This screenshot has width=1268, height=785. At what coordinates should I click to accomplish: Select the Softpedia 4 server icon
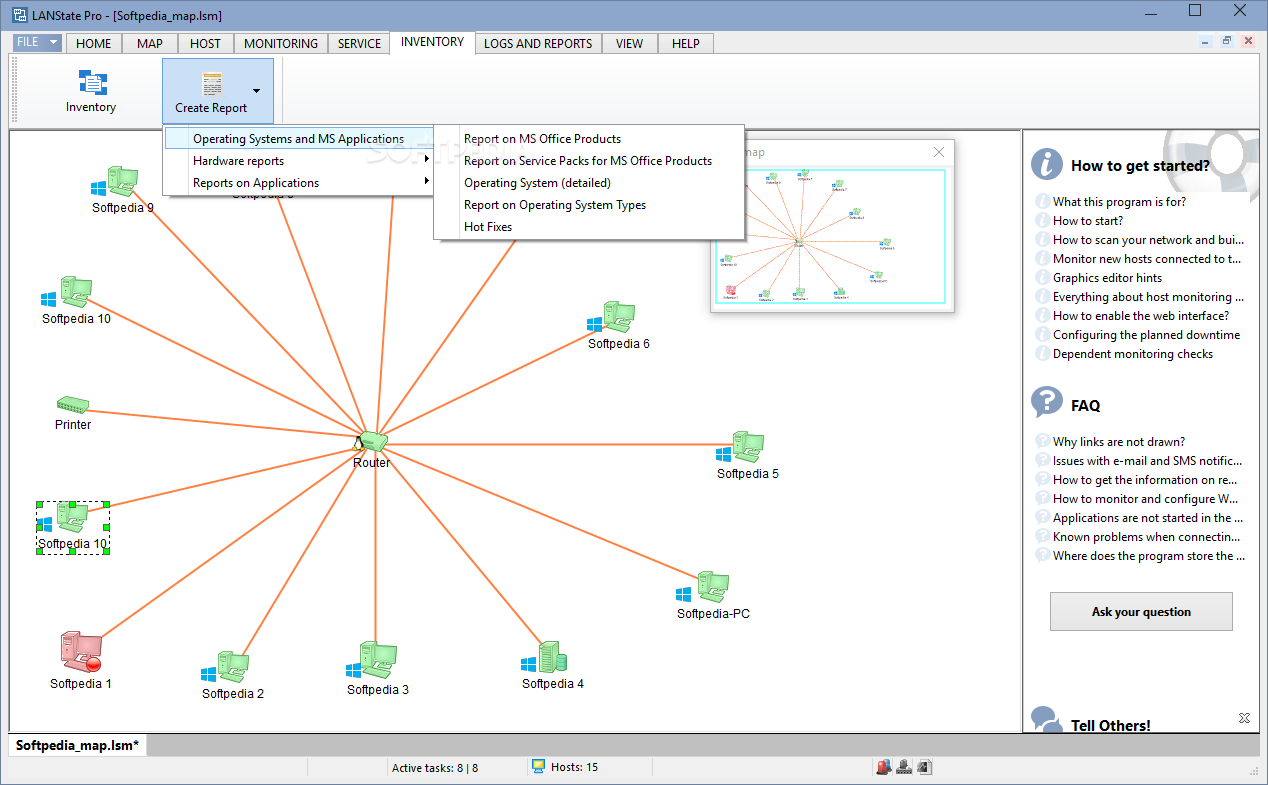tap(545, 658)
